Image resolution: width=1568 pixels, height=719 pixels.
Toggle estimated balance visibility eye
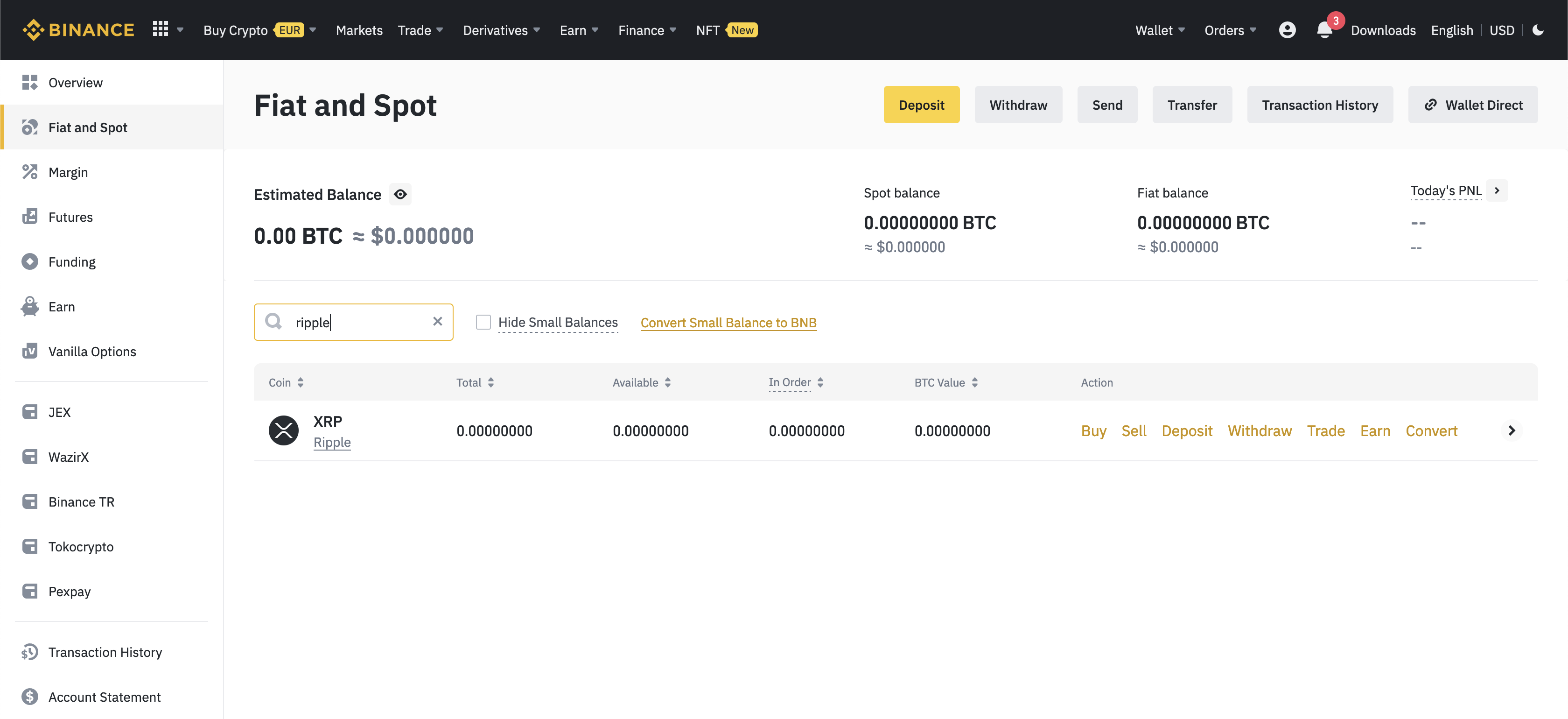point(400,194)
